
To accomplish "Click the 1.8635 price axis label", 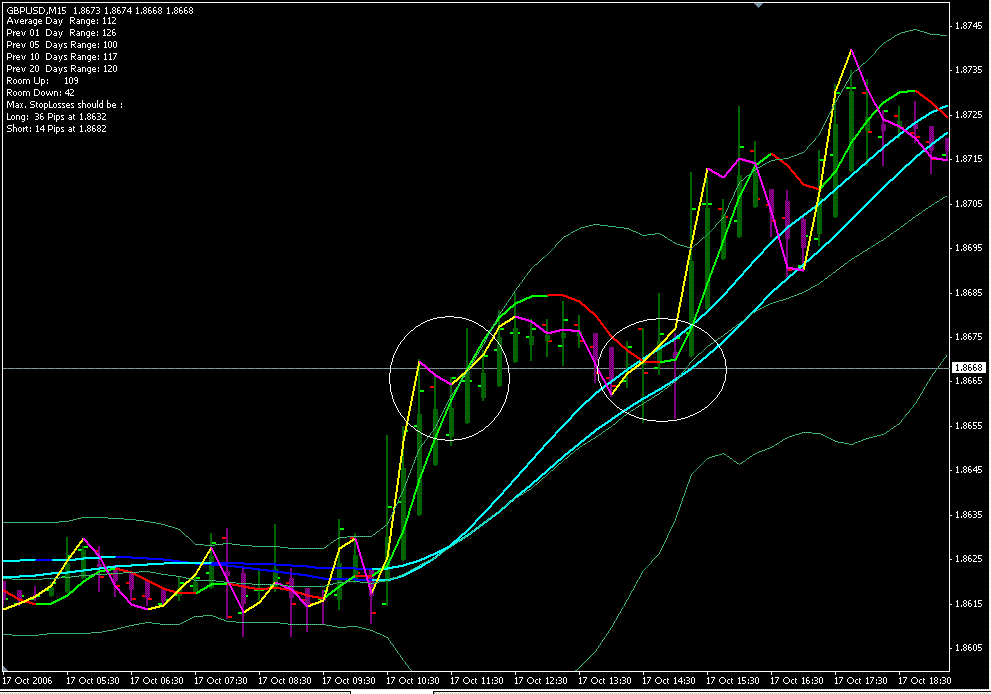I will click(968, 515).
